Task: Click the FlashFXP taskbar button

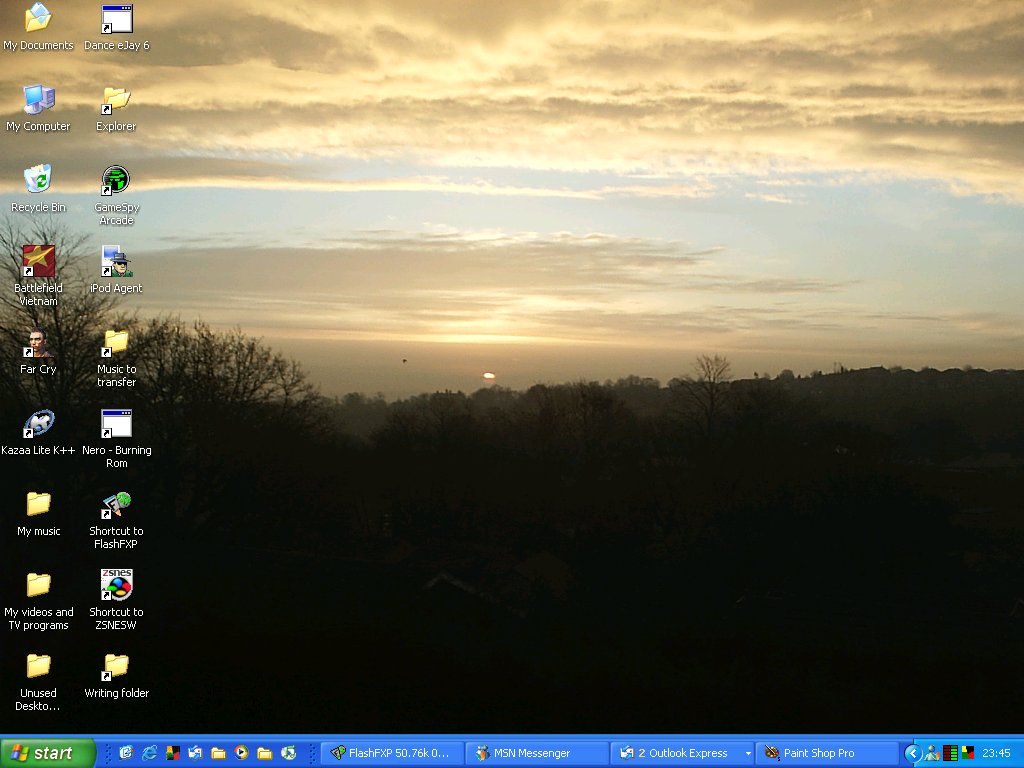Action: click(x=392, y=753)
